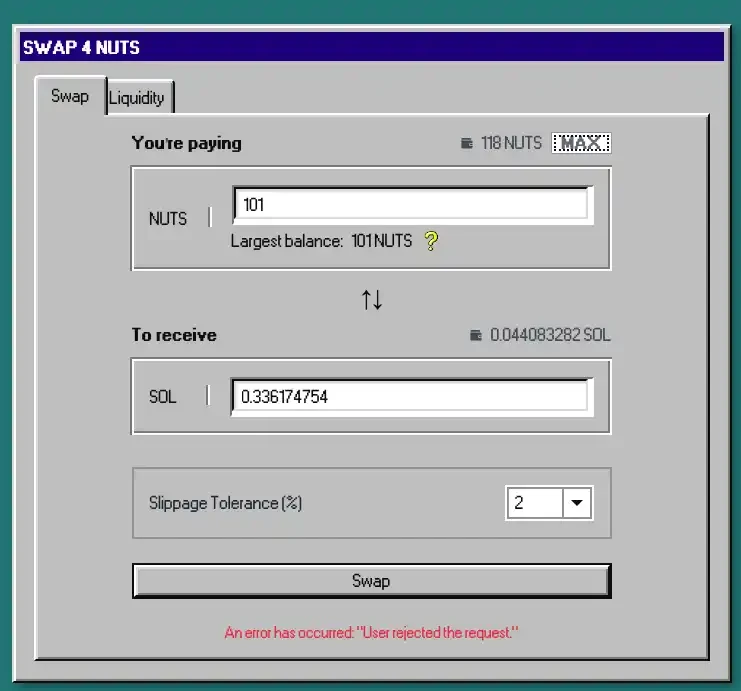Click the Largest balance 101 NUTS text
The width and height of the screenshot is (741, 691).
[x=321, y=241]
